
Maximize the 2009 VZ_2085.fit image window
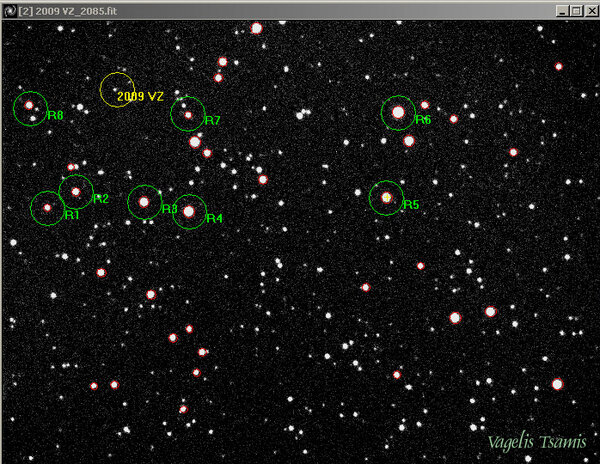577,8
